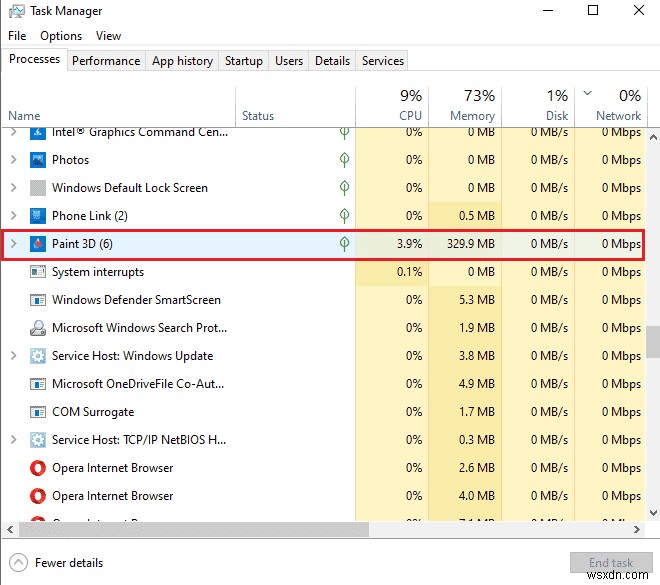660x585 pixels.
Task: Click the 4.9 MB memory value for OneDriveFile
Action: 476,384
